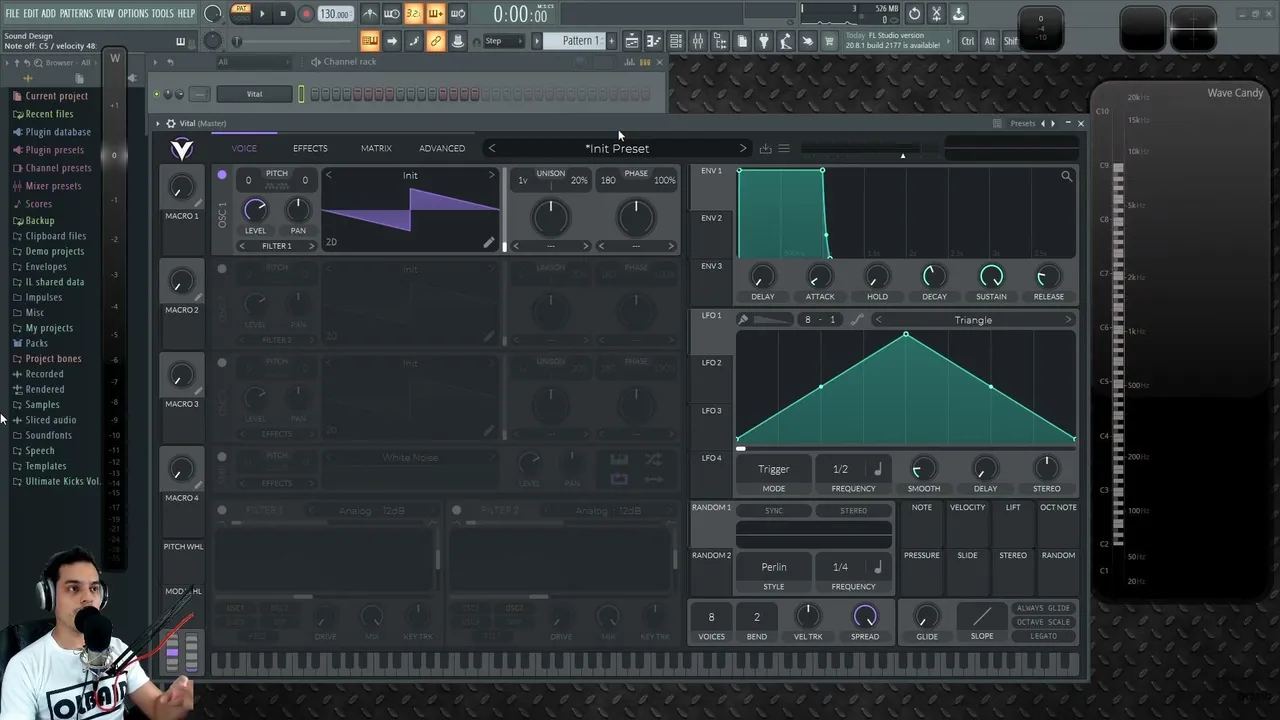Image resolution: width=1280 pixels, height=720 pixels.
Task: Click the OSC 1 PAN knob
Action: coord(298,210)
